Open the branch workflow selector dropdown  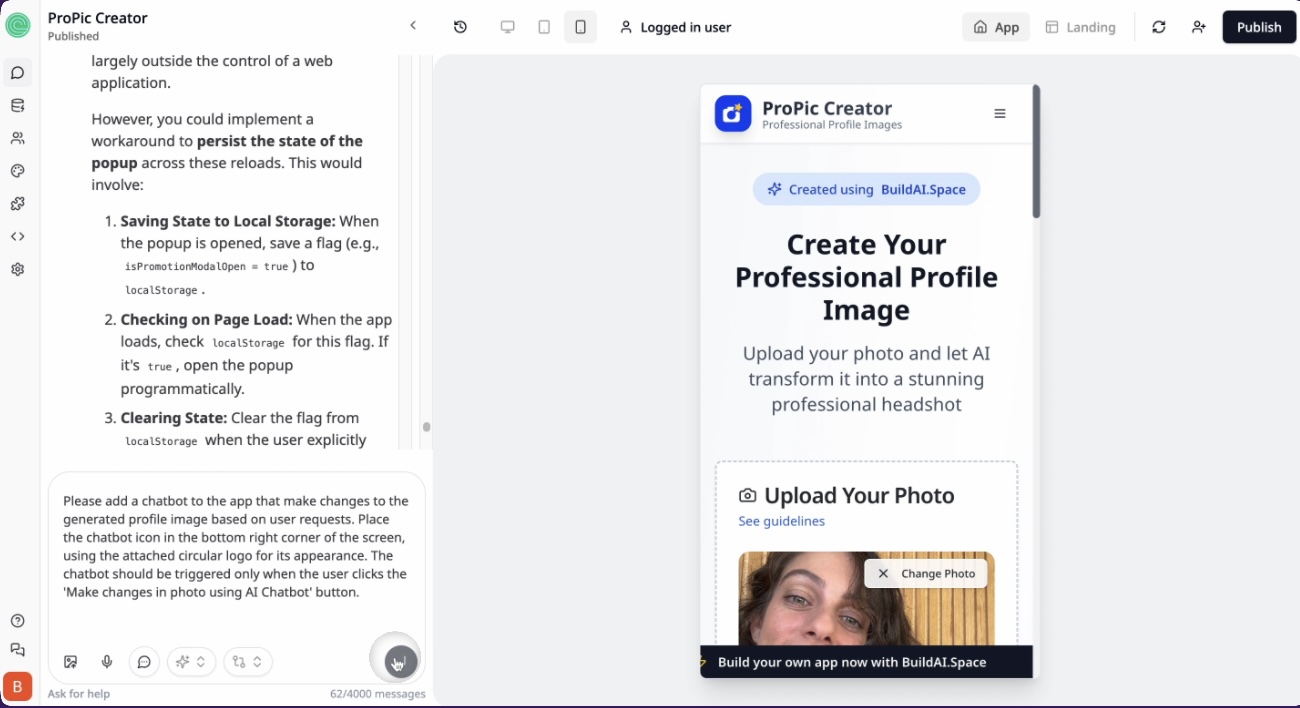tap(247, 662)
